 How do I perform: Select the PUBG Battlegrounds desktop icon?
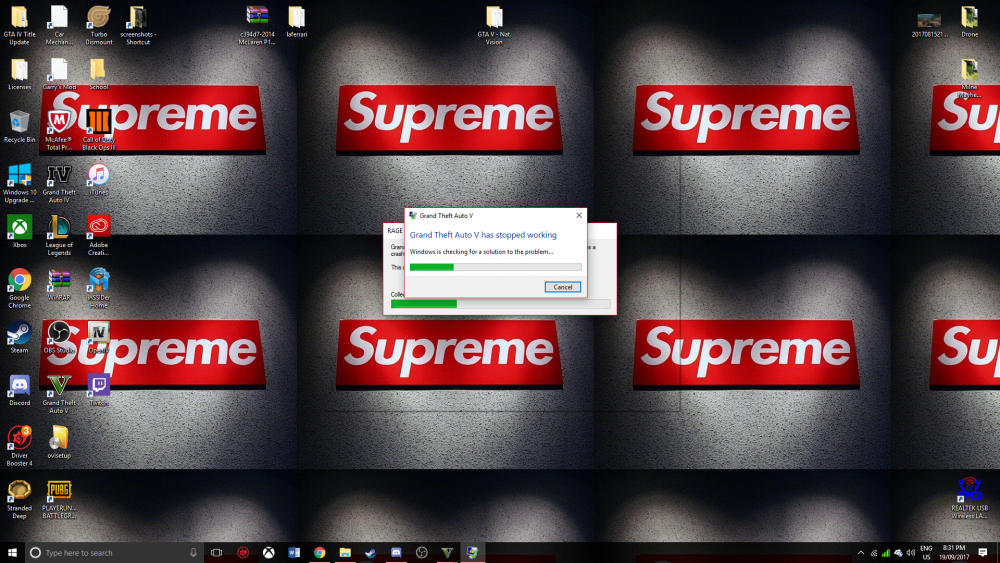pos(59,500)
